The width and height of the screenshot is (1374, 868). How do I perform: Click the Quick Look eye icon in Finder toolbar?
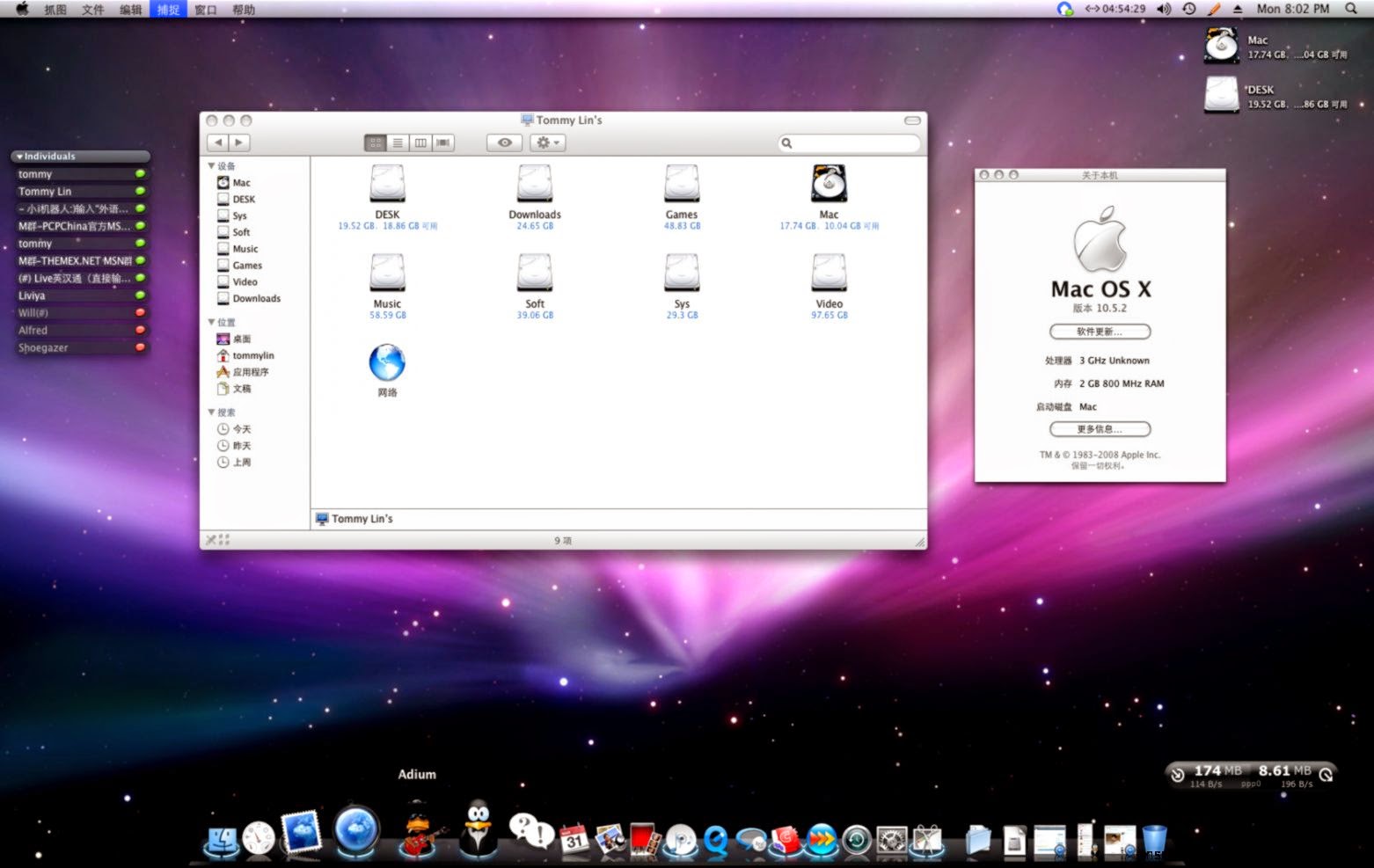tap(503, 142)
